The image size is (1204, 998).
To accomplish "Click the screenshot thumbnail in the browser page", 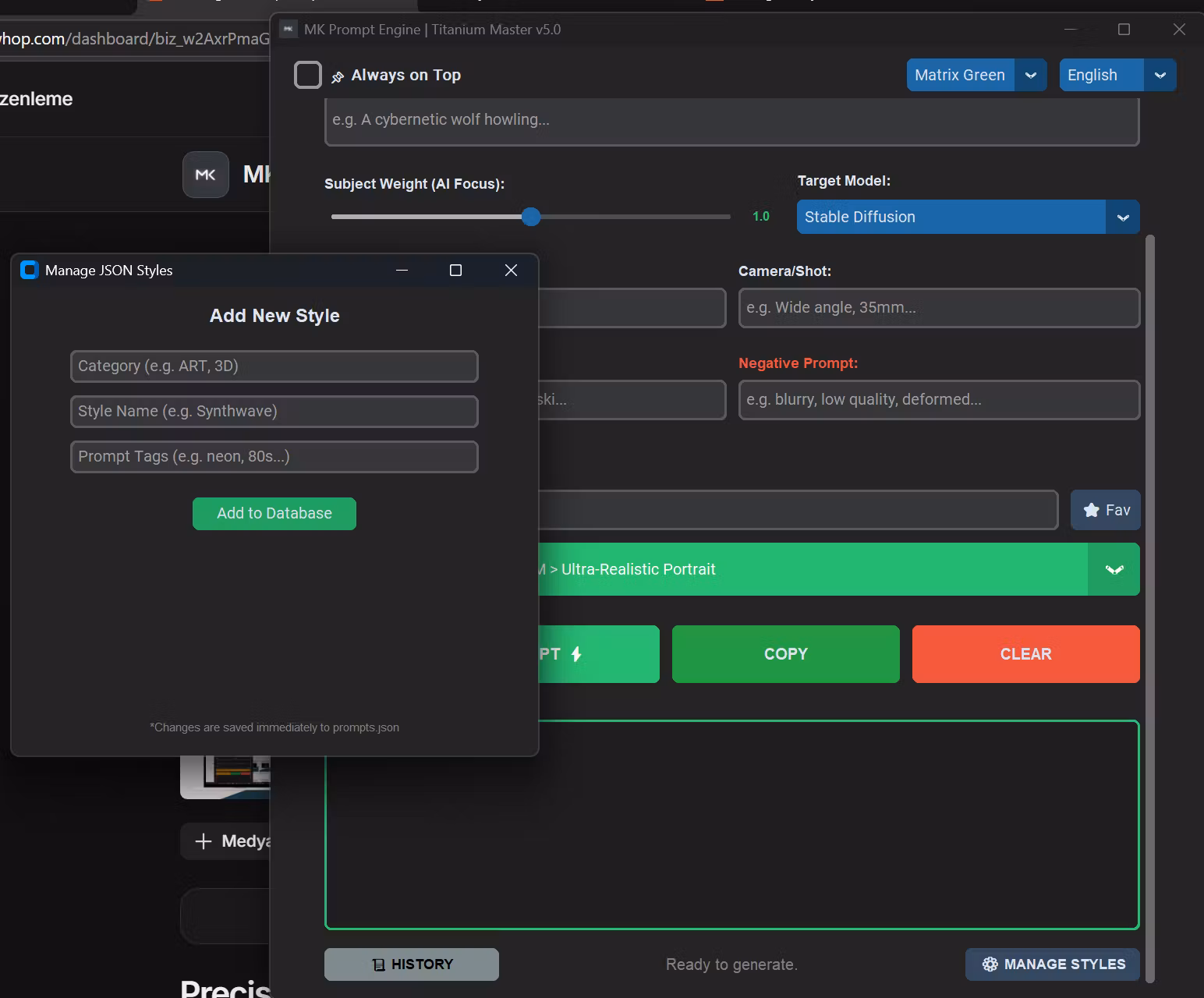I will pyautogui.click(x=225, y=777).
